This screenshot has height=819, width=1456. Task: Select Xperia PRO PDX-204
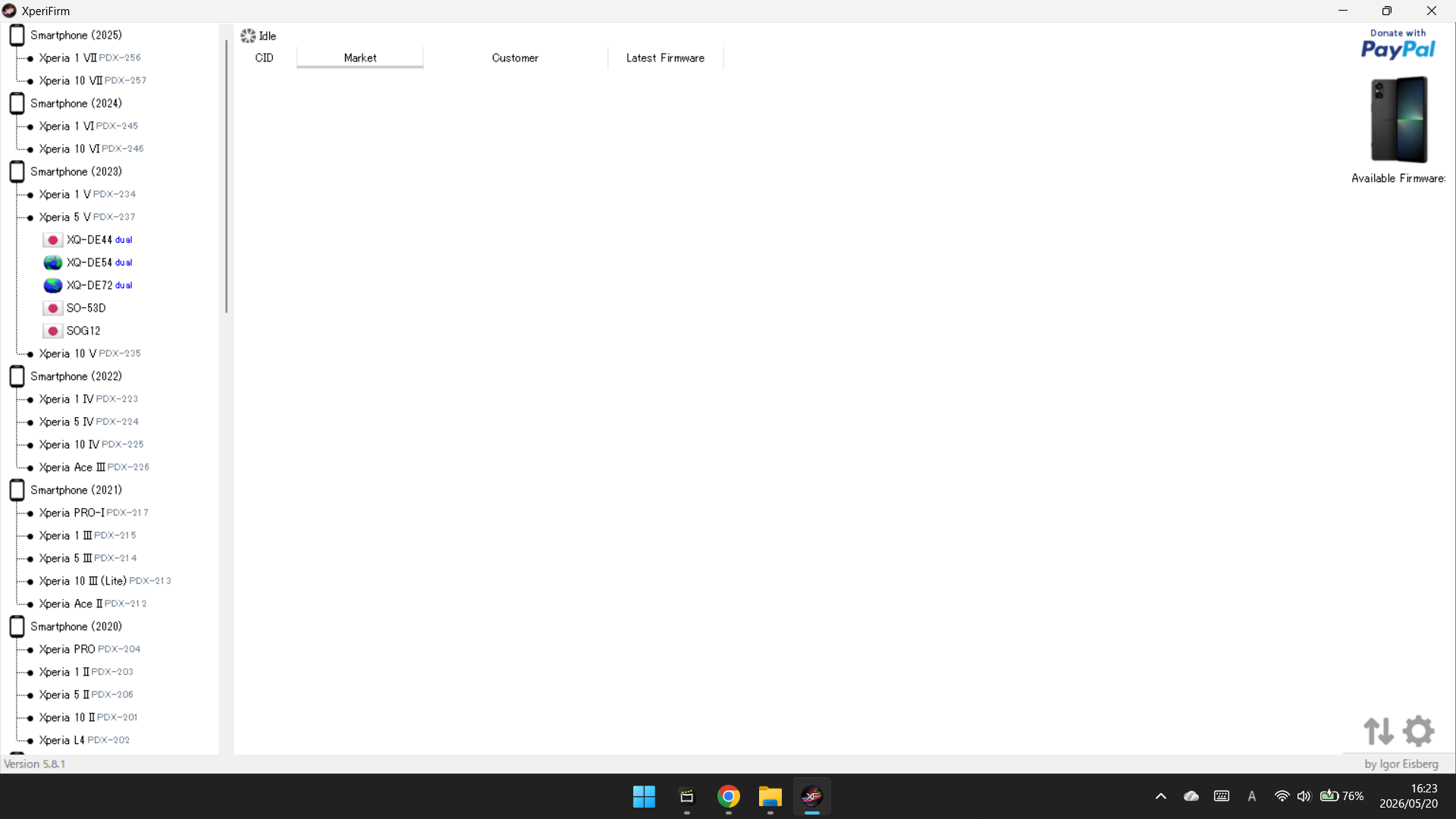pyautogui.click(x=89, y=649)
